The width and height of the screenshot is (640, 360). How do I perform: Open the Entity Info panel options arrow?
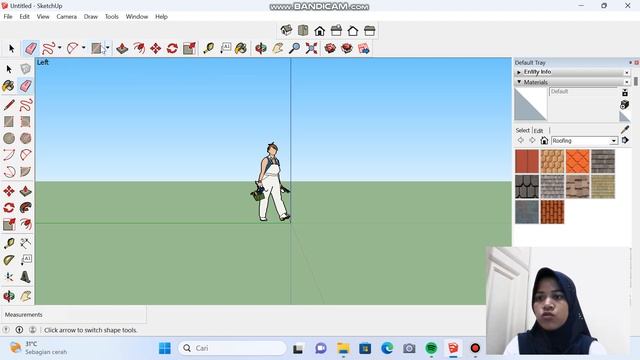click(627, 72)
